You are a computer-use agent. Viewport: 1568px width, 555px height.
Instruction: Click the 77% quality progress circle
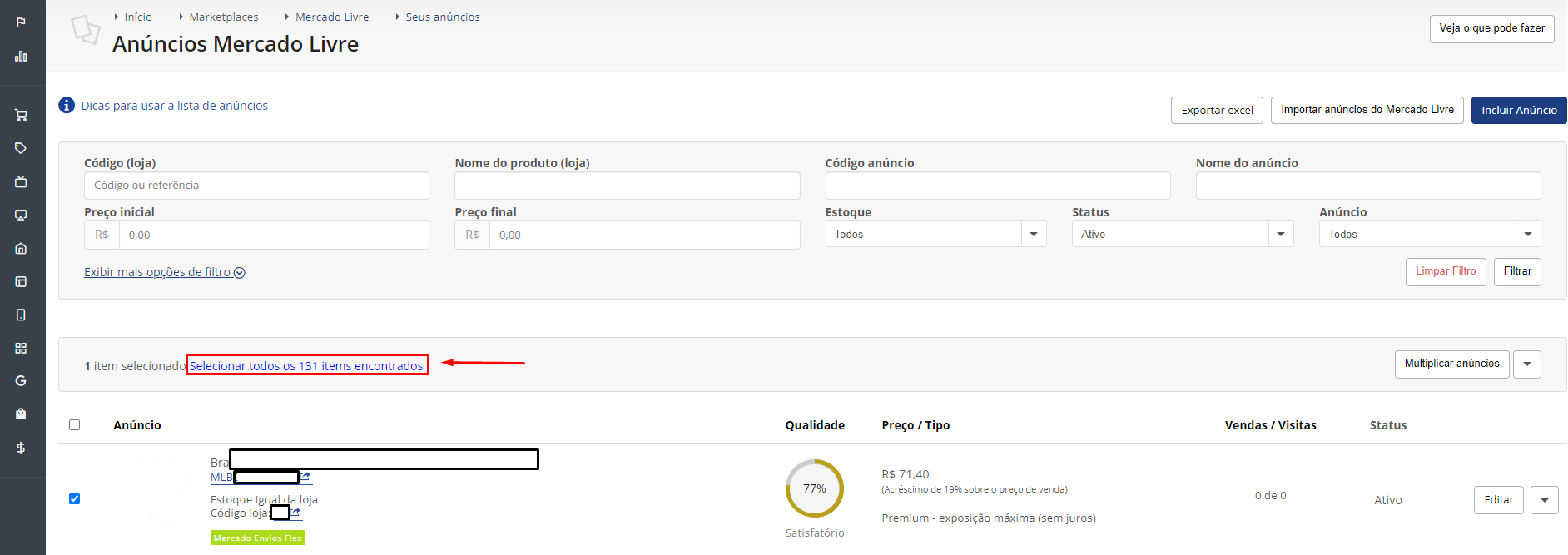click(x=815, y=488)
